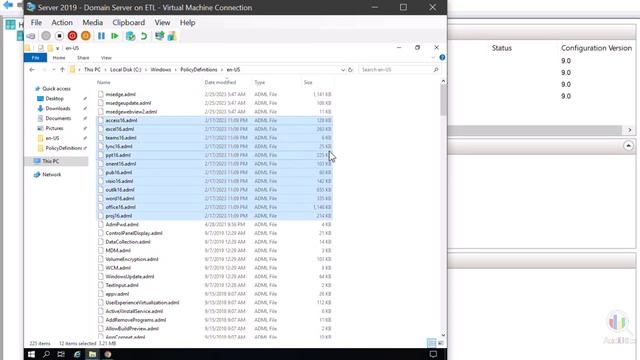Viewport: 640px width, 360px height.
Task: Select the AdmPwd.adml file
Action: [122, 224]
